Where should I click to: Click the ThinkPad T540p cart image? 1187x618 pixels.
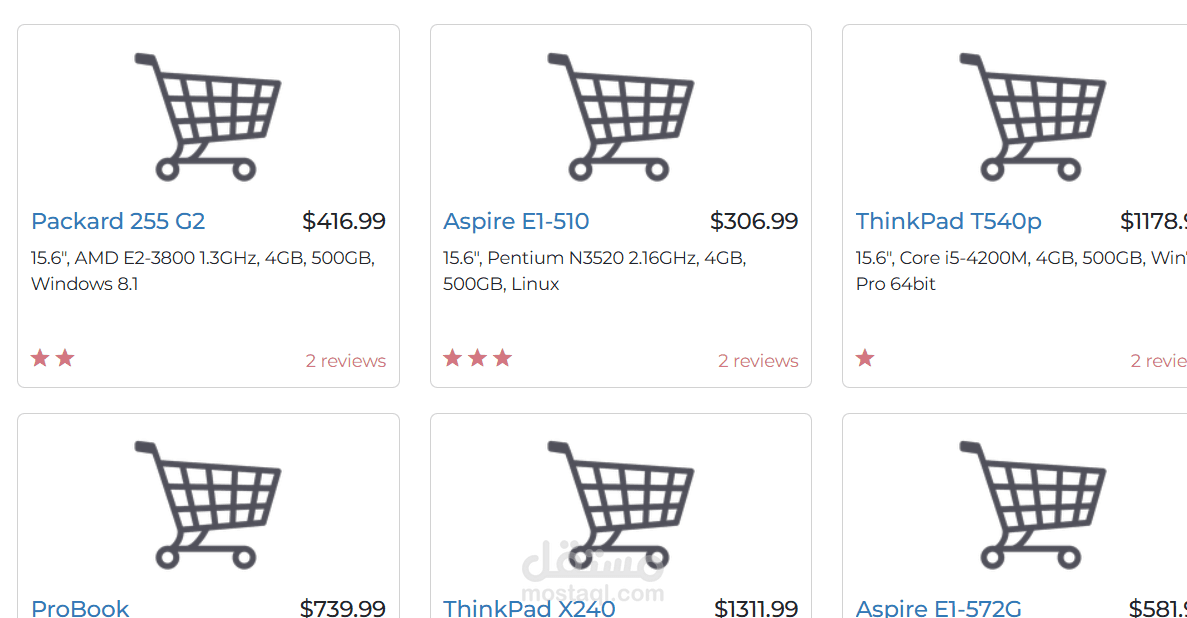(x=1033, y=117)
